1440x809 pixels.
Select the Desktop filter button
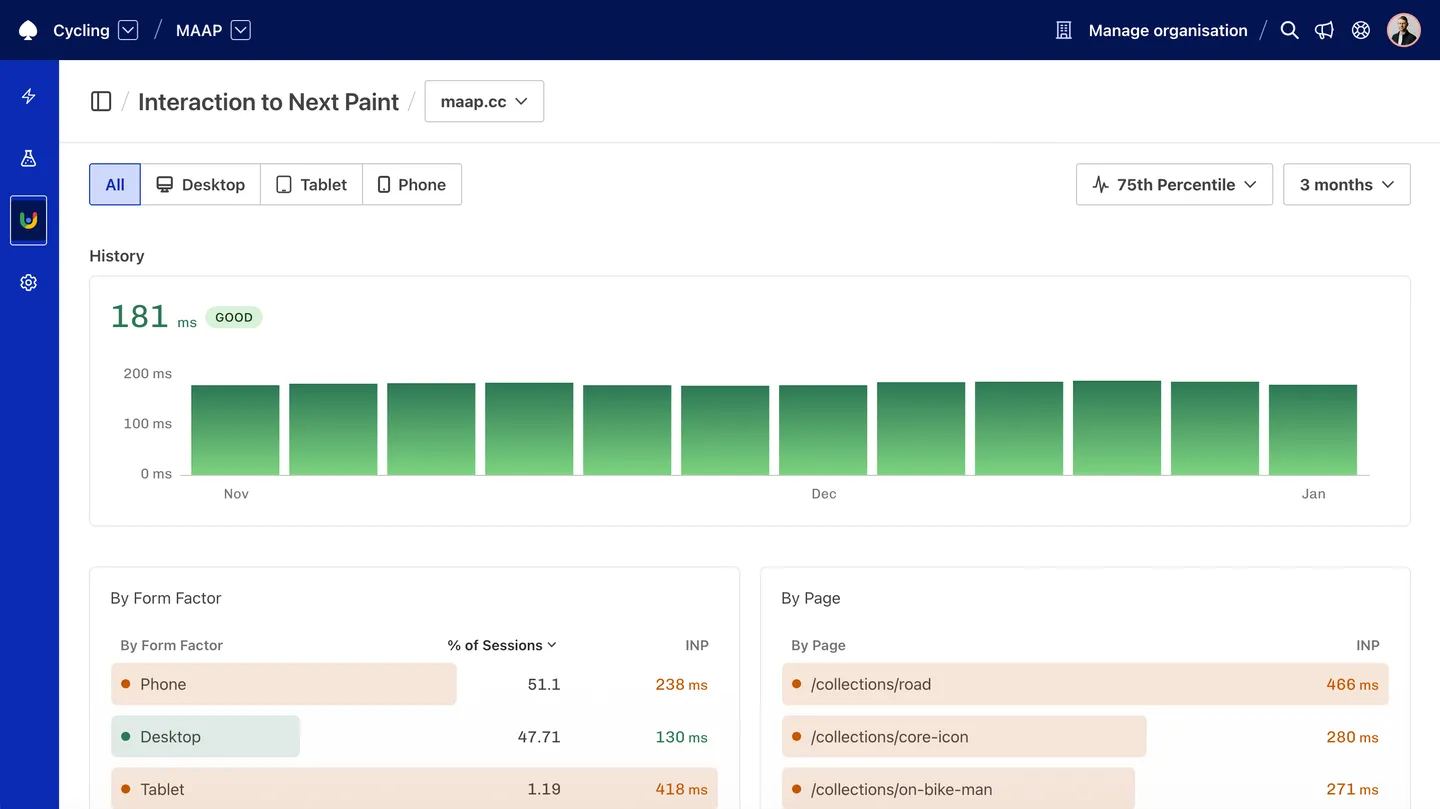(x=200, y=184)
